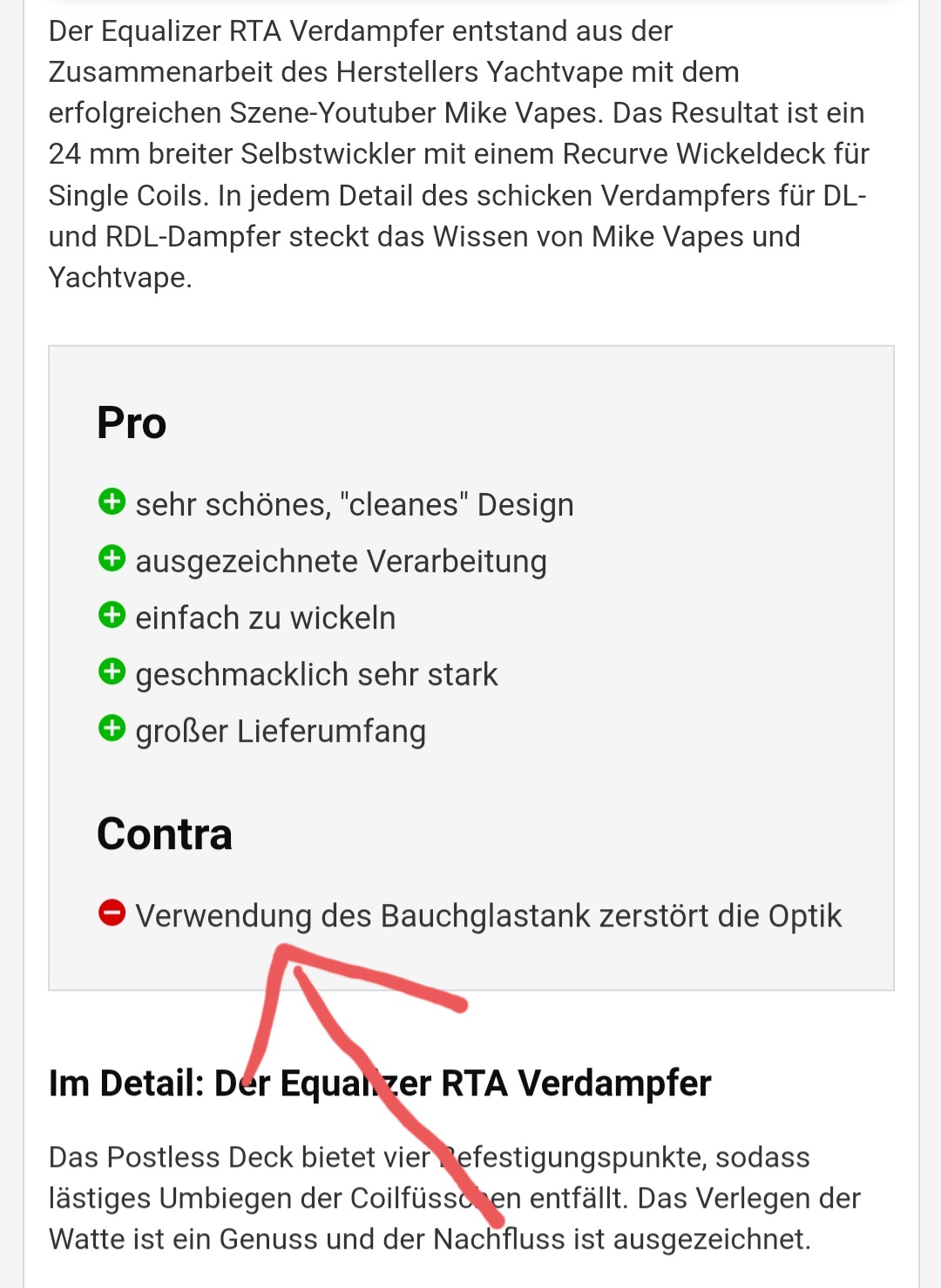The width and height of the screenshot is (941, 1288).
Task: Select the Pro heading
Action: pyautogui.click(x=132, y=423)
